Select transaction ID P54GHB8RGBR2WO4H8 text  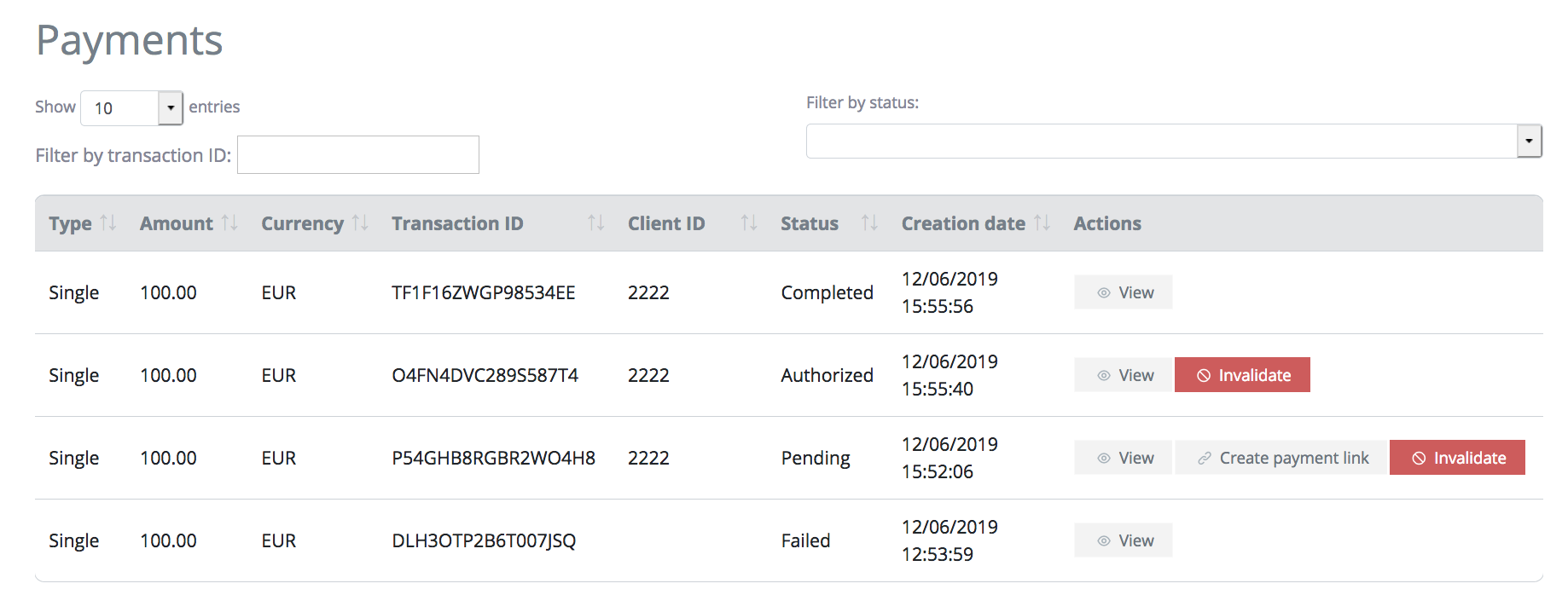(494, 458)
